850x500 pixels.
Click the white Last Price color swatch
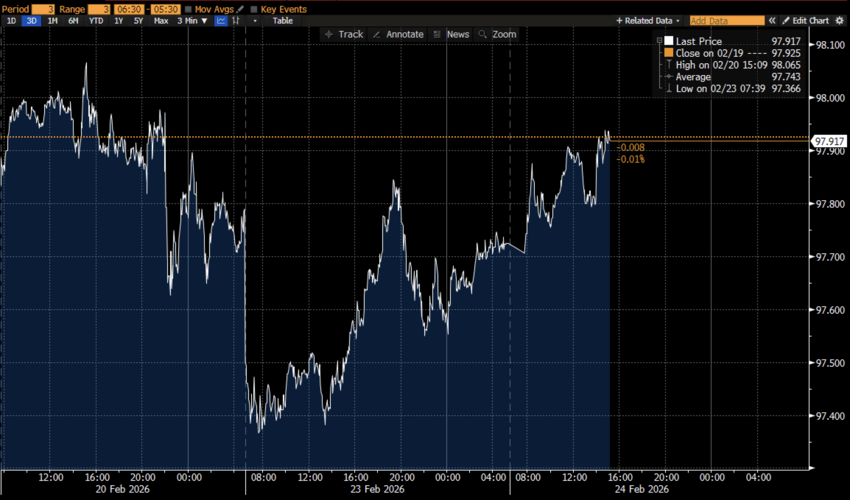(x=669, y=41)
